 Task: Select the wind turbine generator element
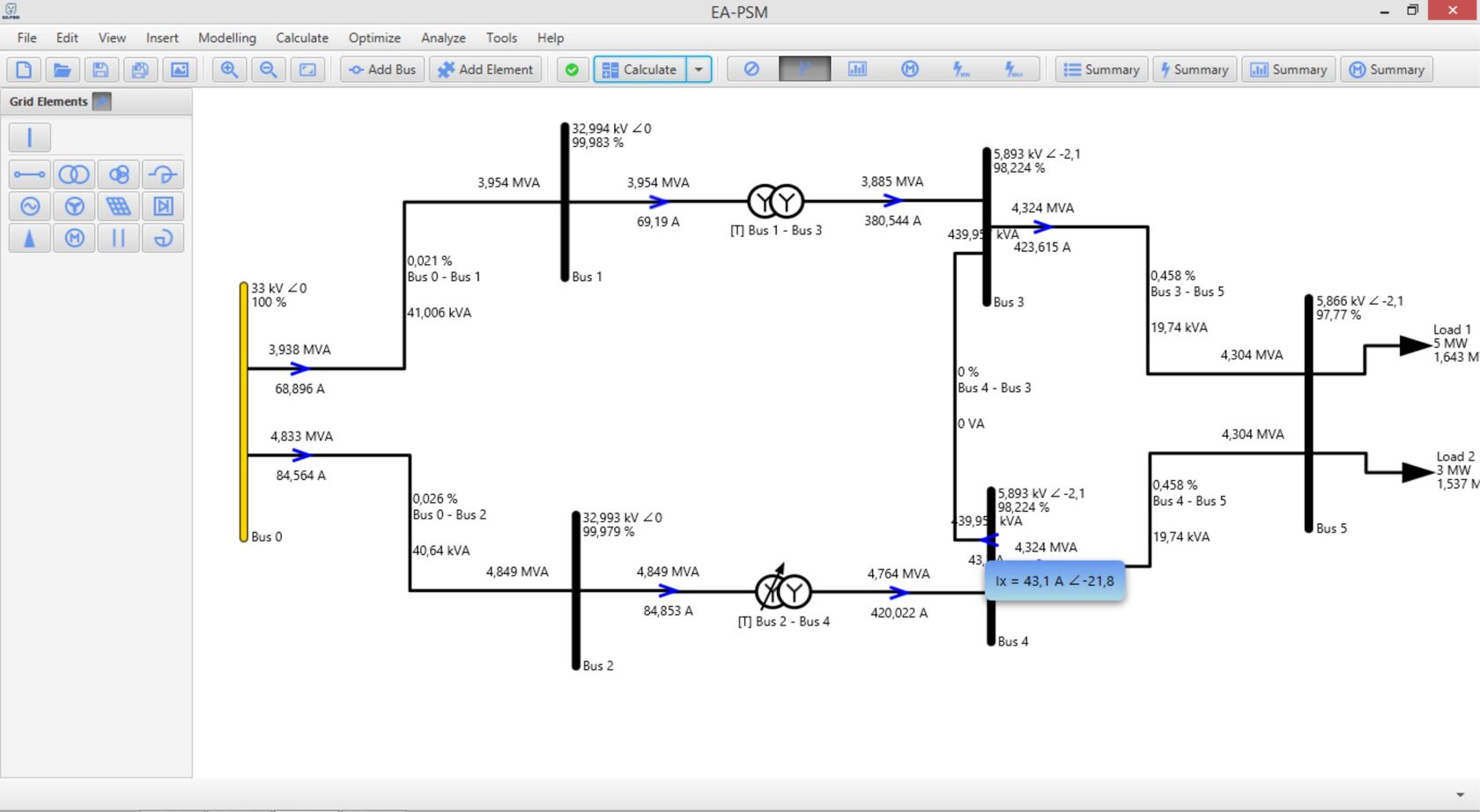point(74,206)
